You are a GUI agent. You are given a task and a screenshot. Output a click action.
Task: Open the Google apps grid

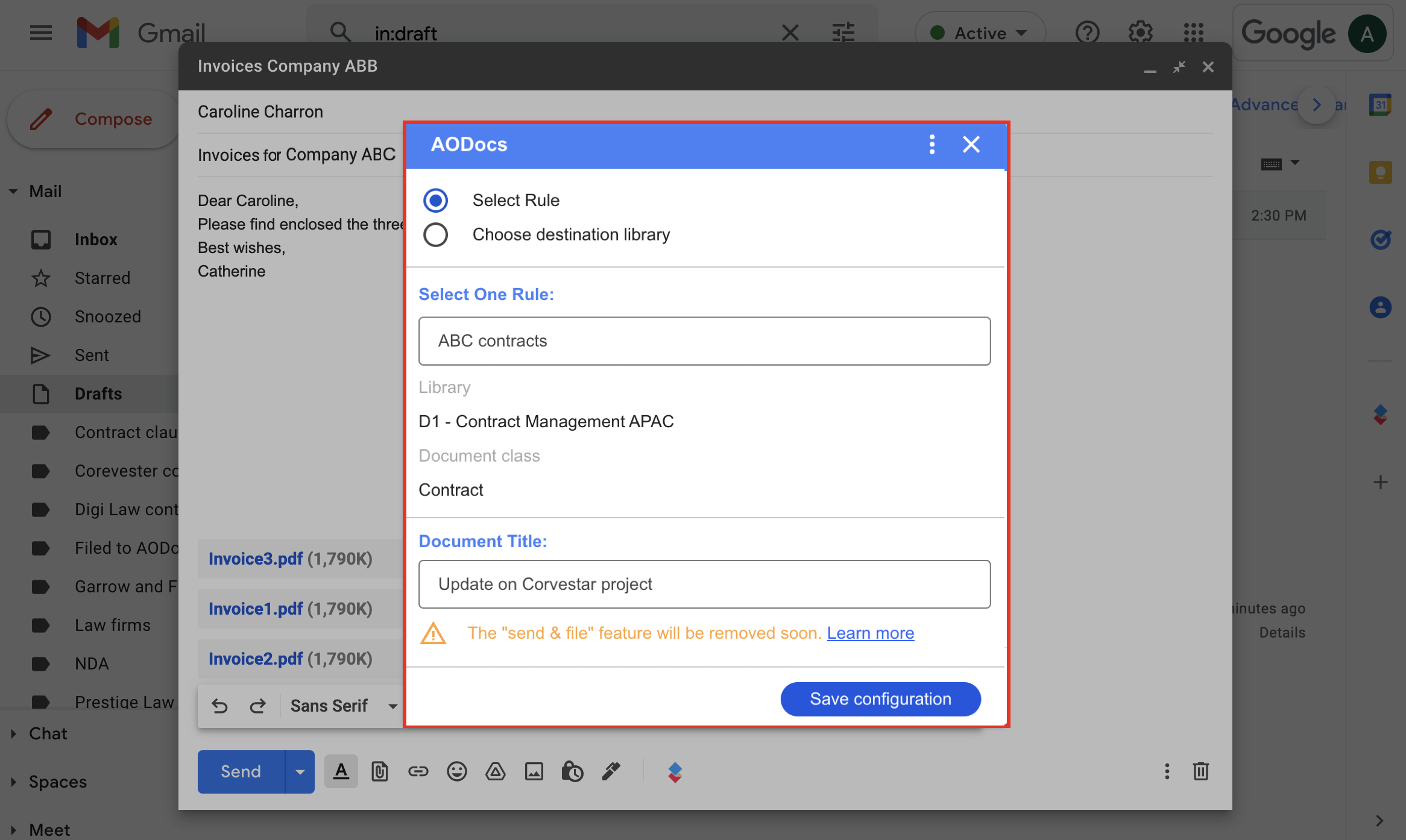[x=1193, y=33]
